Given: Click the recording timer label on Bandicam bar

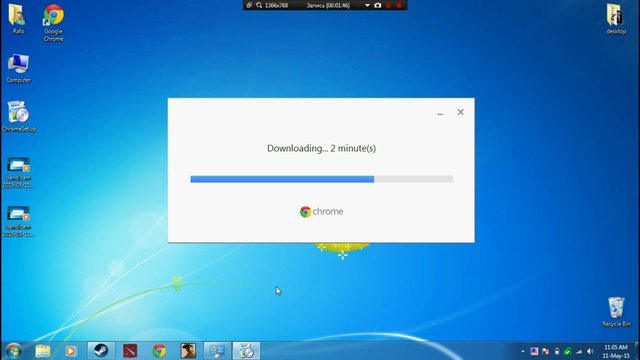Looking at the screenshot, I should tap(328, 5).
